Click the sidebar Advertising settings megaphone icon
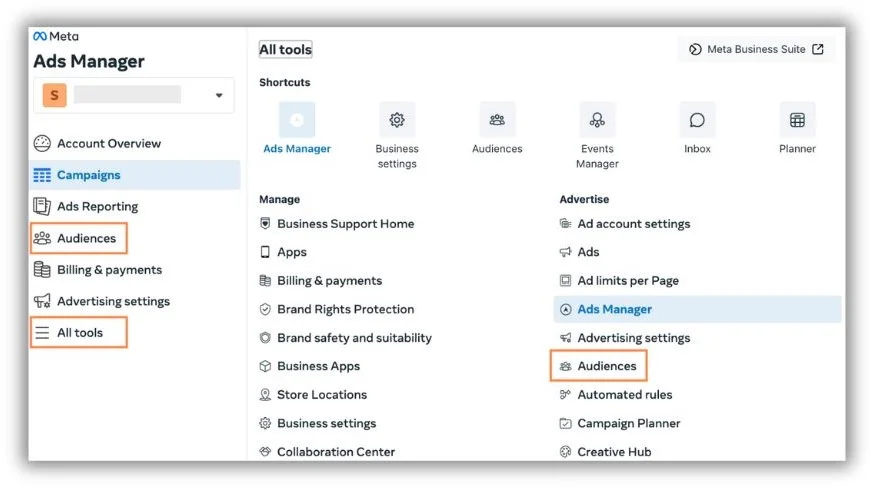This screenshot has height=490, width=877. pyautogui.click(x=42, y=301)
